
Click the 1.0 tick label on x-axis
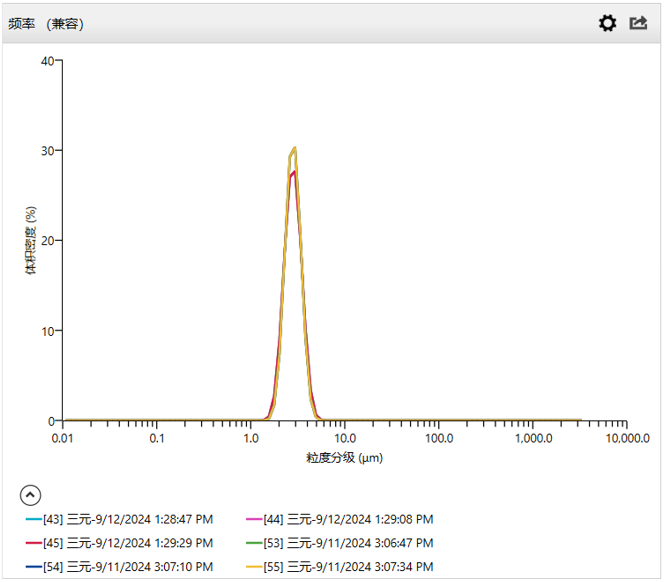click(250, 438)
